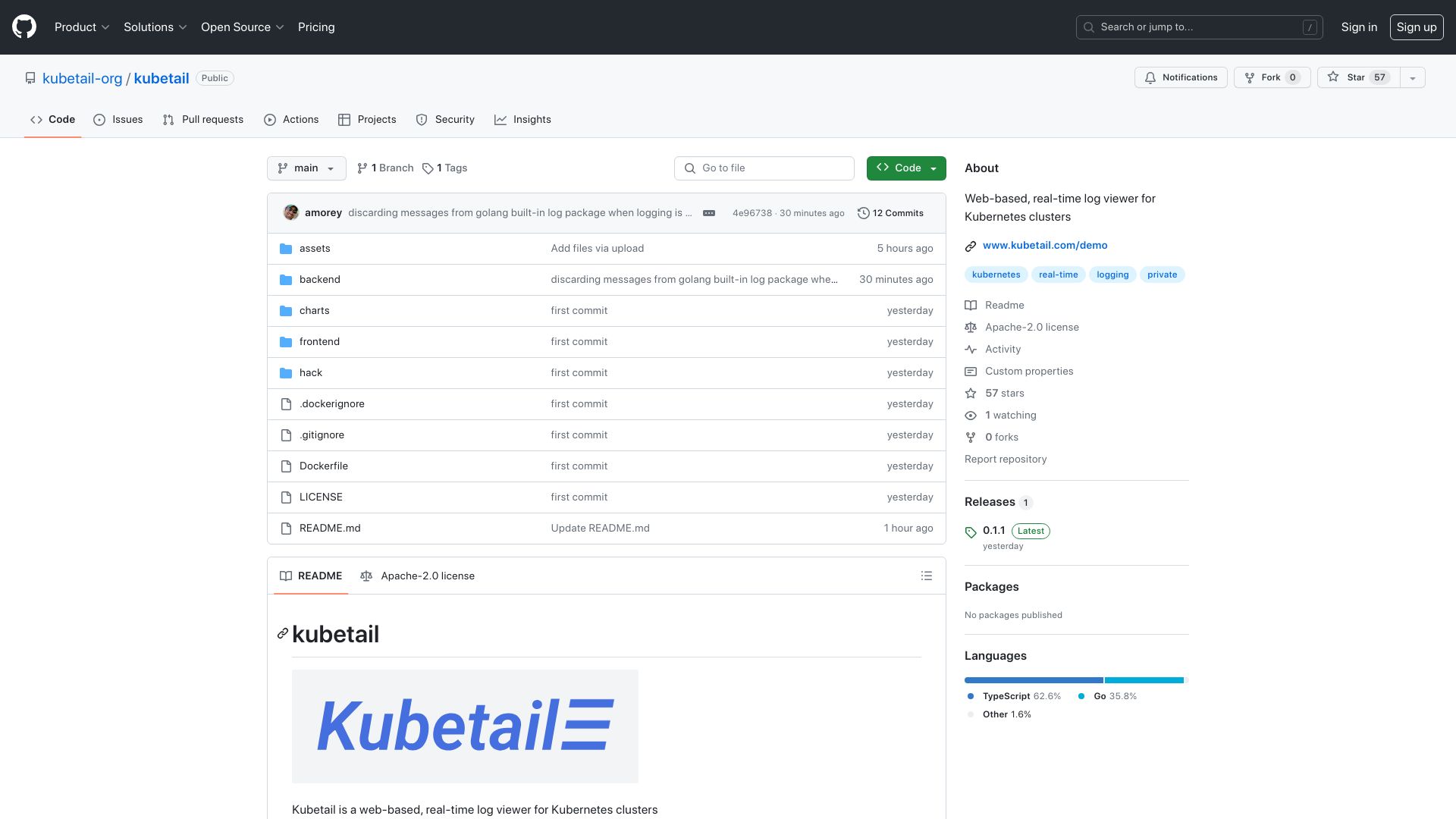Open the Dockerfile file
1456x819 pixels.
coord(324,466)
